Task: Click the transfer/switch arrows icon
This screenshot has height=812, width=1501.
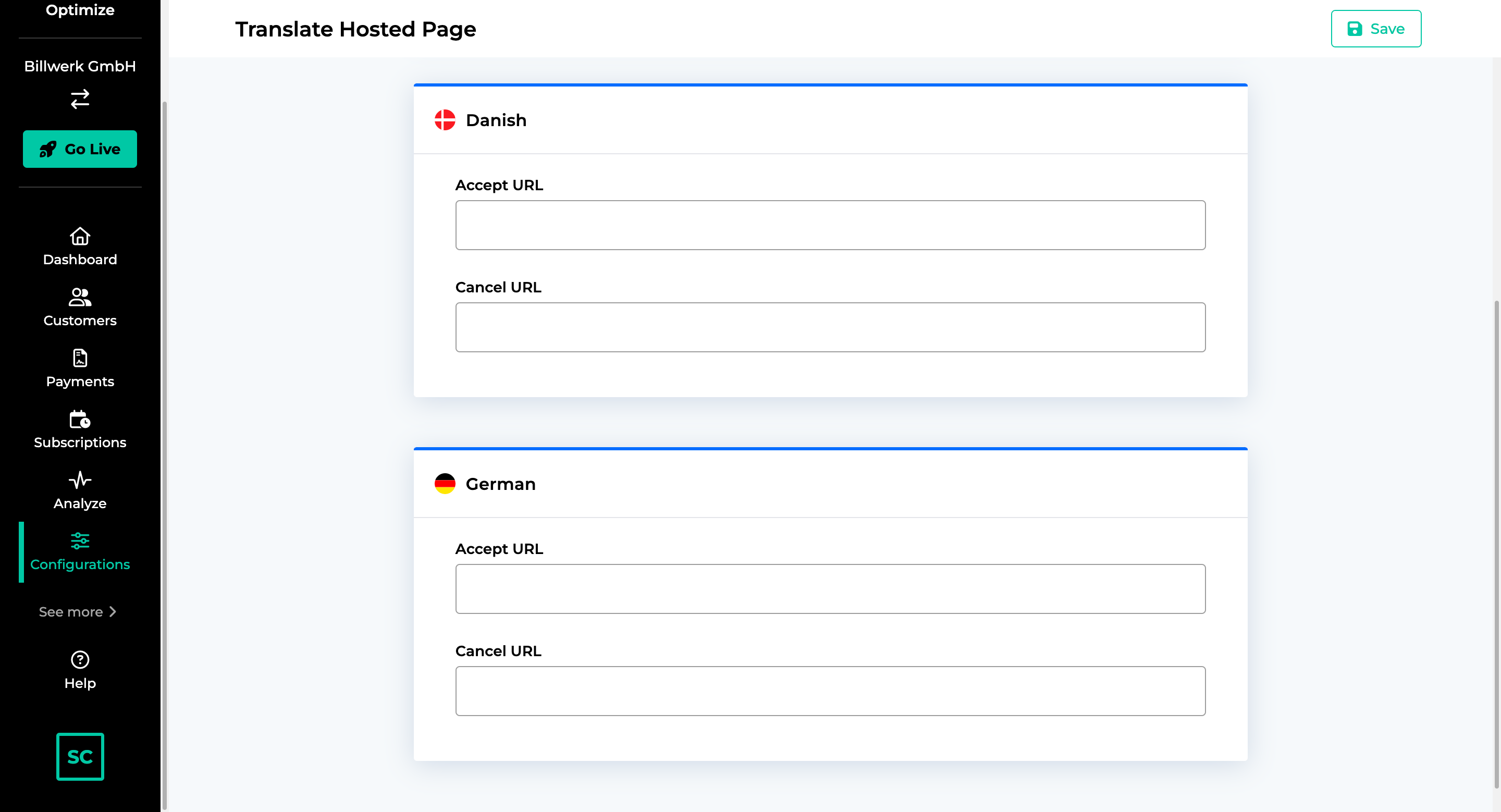Action: coord(80,98)
